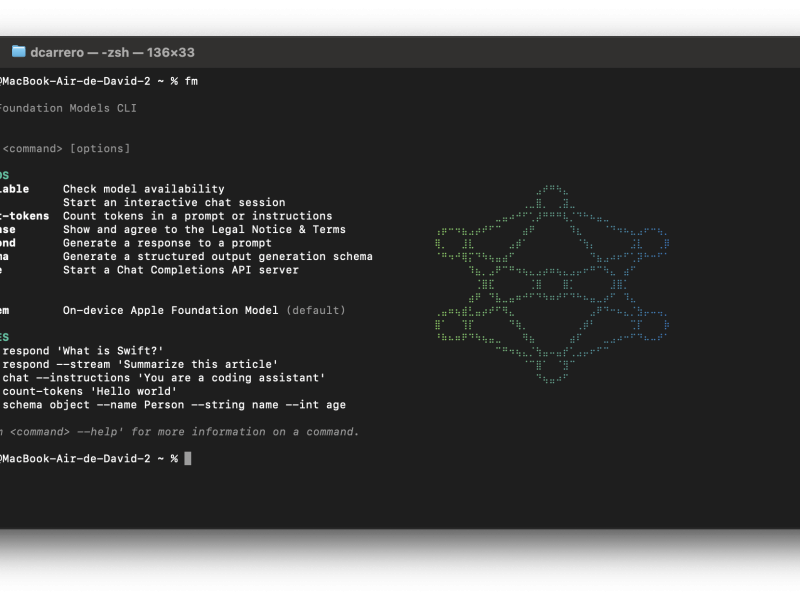This screenshot has height=600, width=800.
Task: Click the folder icon in the title bar
Action: tap(18, 52)
